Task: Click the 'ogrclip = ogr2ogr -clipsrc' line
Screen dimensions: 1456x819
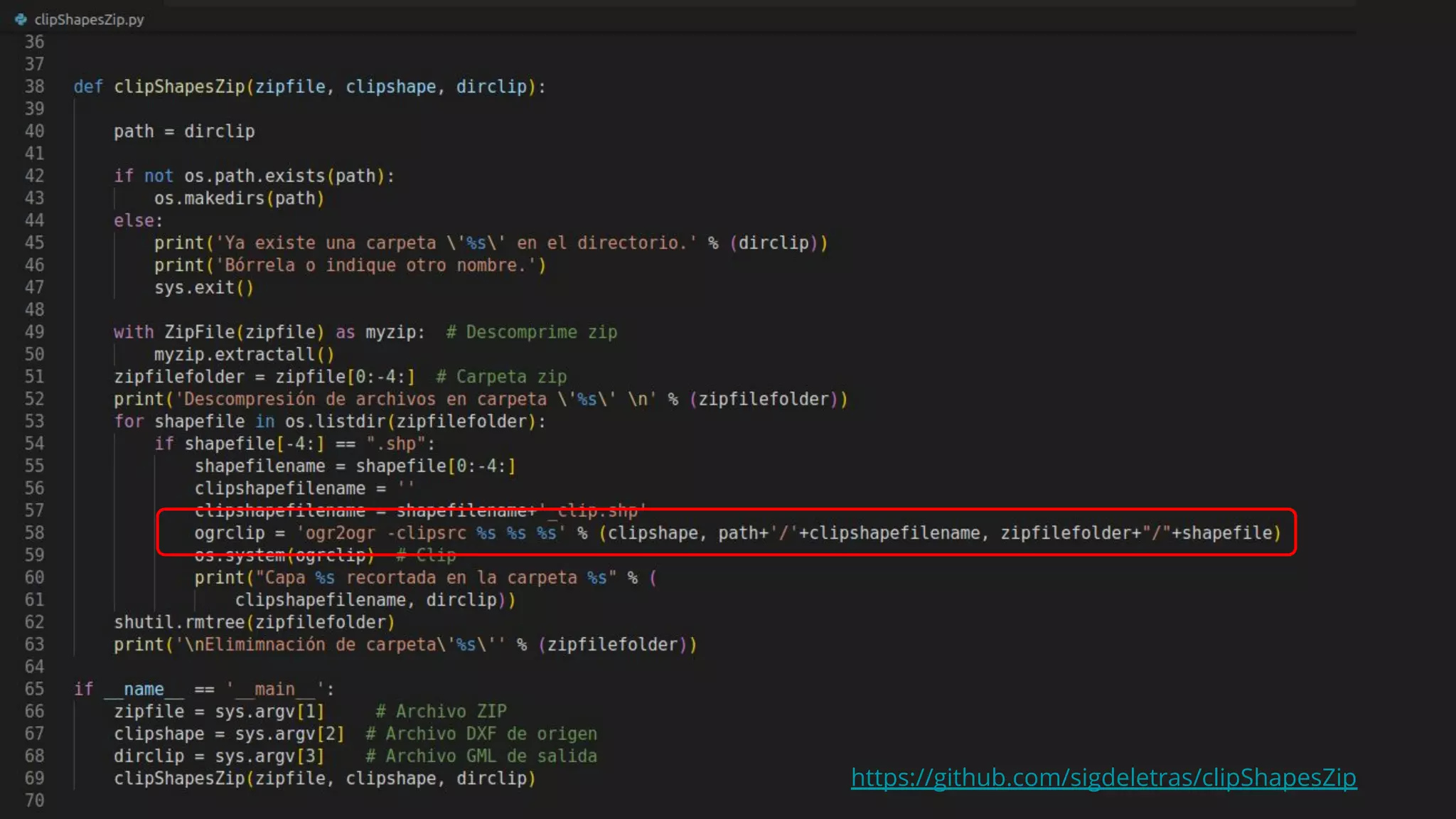Action: pos(737,533)
